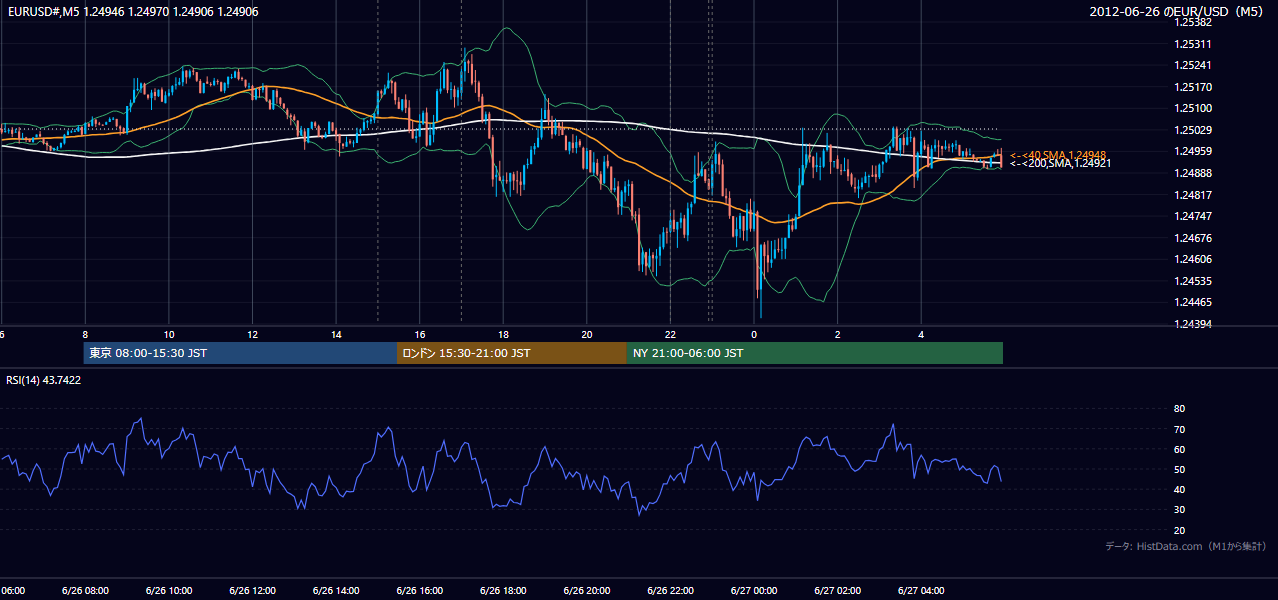Click RSI scale level 40
Screen dimensions: 1278x600
tap(1179, 489)
